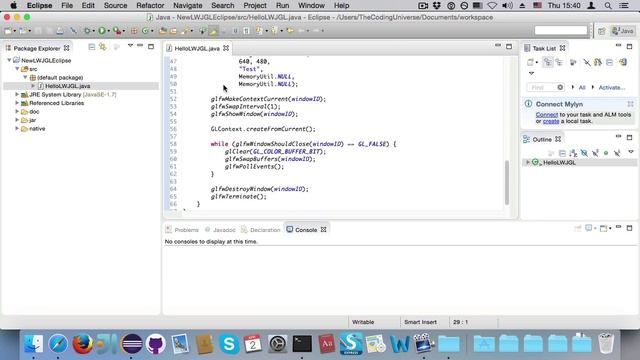This screenshot has width=640, height=360.
Task: Toggle Scheduled presentation in Task List toolbar
Action: tap(559, 62)
